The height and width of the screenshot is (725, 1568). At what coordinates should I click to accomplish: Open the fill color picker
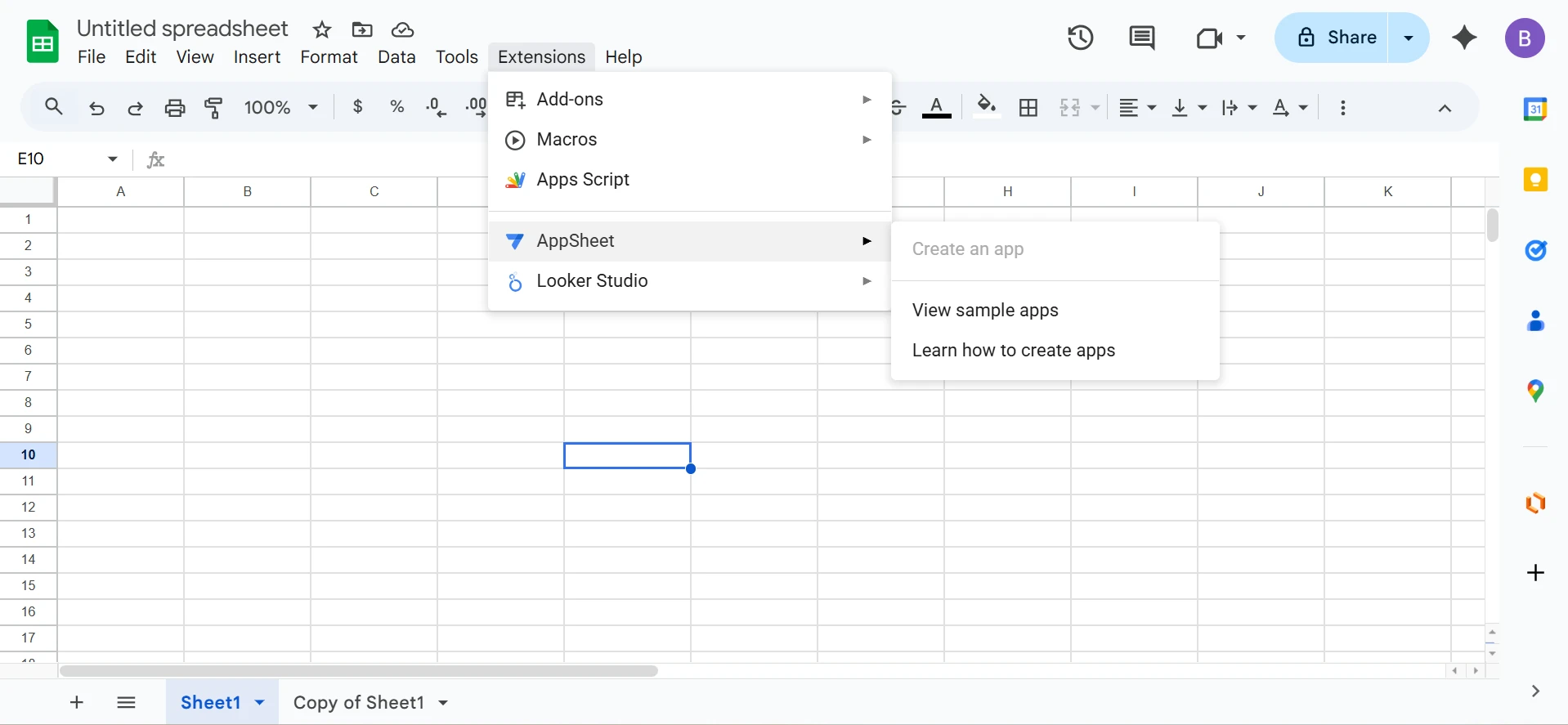point(987,107)
